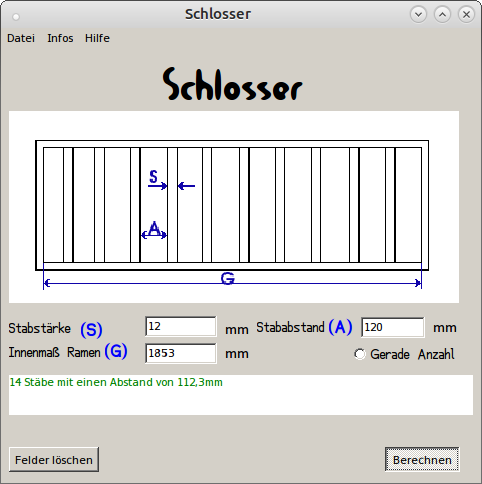Click the Schlosser logo heading
Image resolution: width=482 pixels, height=484 pixels.
pos(233,84)
